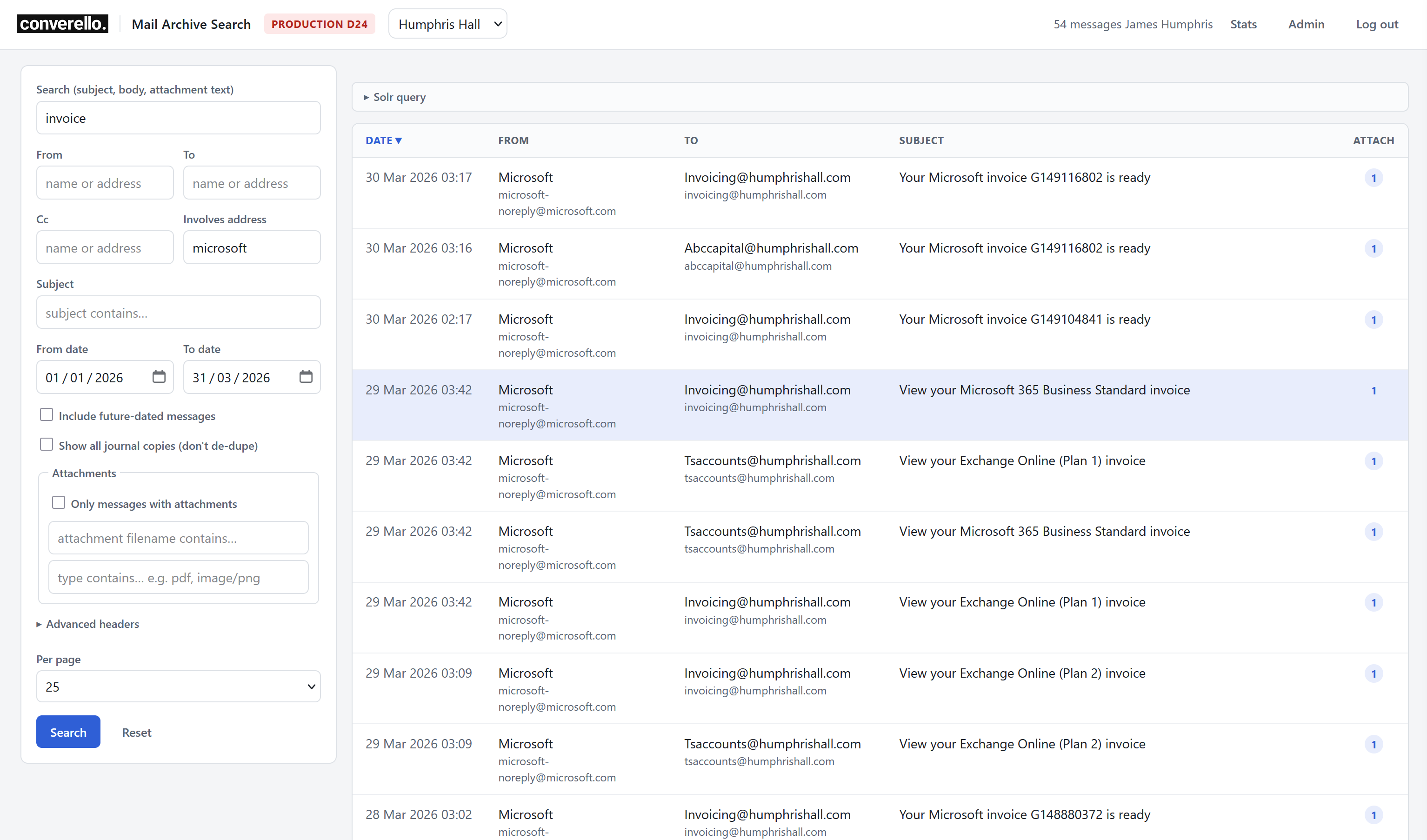Open Invoicing's Microsoft 365 Business Standard invoice message
Screen dimensions: 1427x840
click(x=880, y=406)
